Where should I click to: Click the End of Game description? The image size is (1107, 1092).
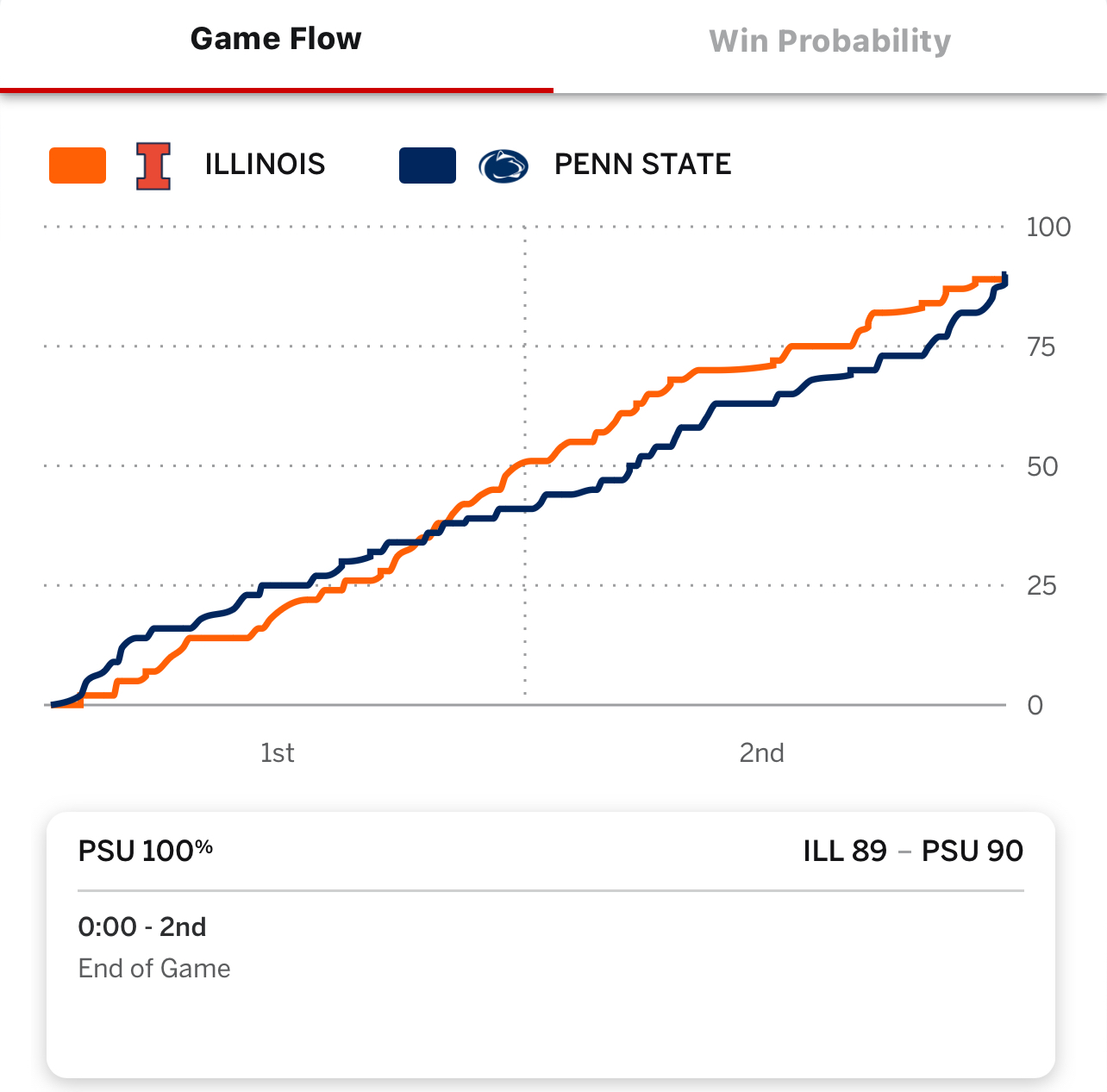154,969
